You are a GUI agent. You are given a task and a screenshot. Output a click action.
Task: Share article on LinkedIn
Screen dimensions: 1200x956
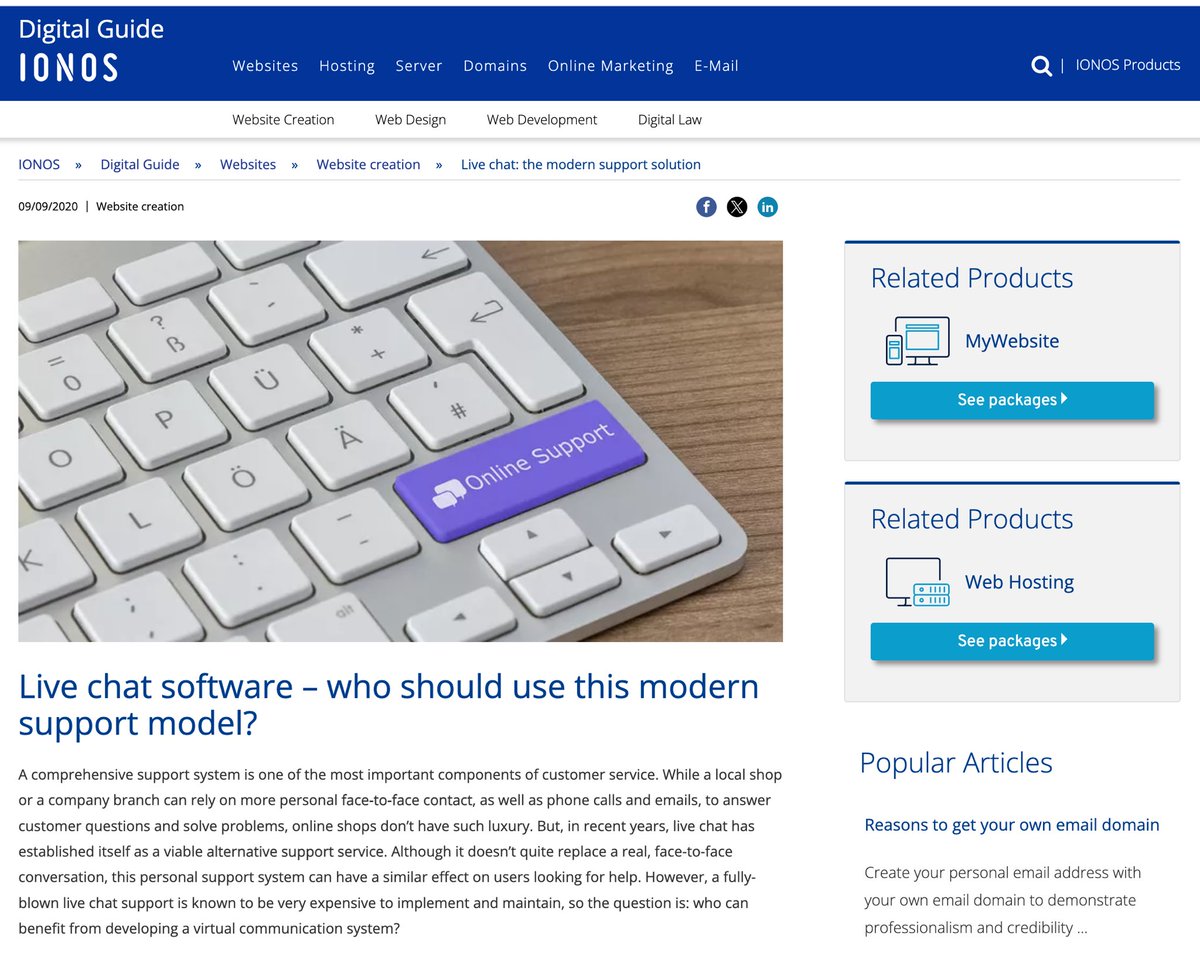click(x=767, y=207)
